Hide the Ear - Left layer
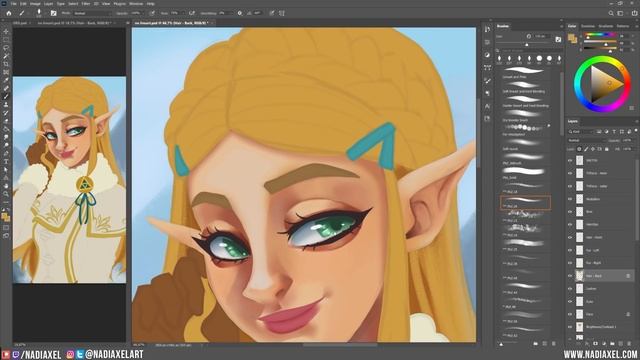This screenshot has height=360, width=640. click(x=570, y=250)
